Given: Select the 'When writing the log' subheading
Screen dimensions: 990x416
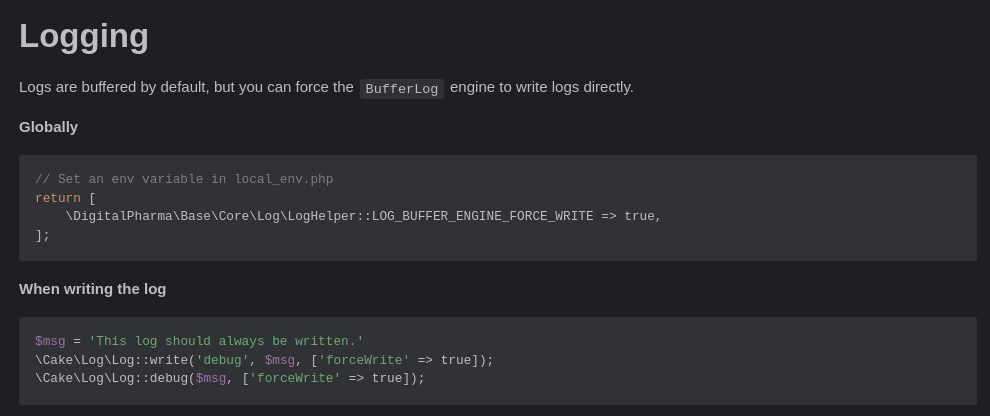Looking at the screenshot, I should click(x=92, y=289).
